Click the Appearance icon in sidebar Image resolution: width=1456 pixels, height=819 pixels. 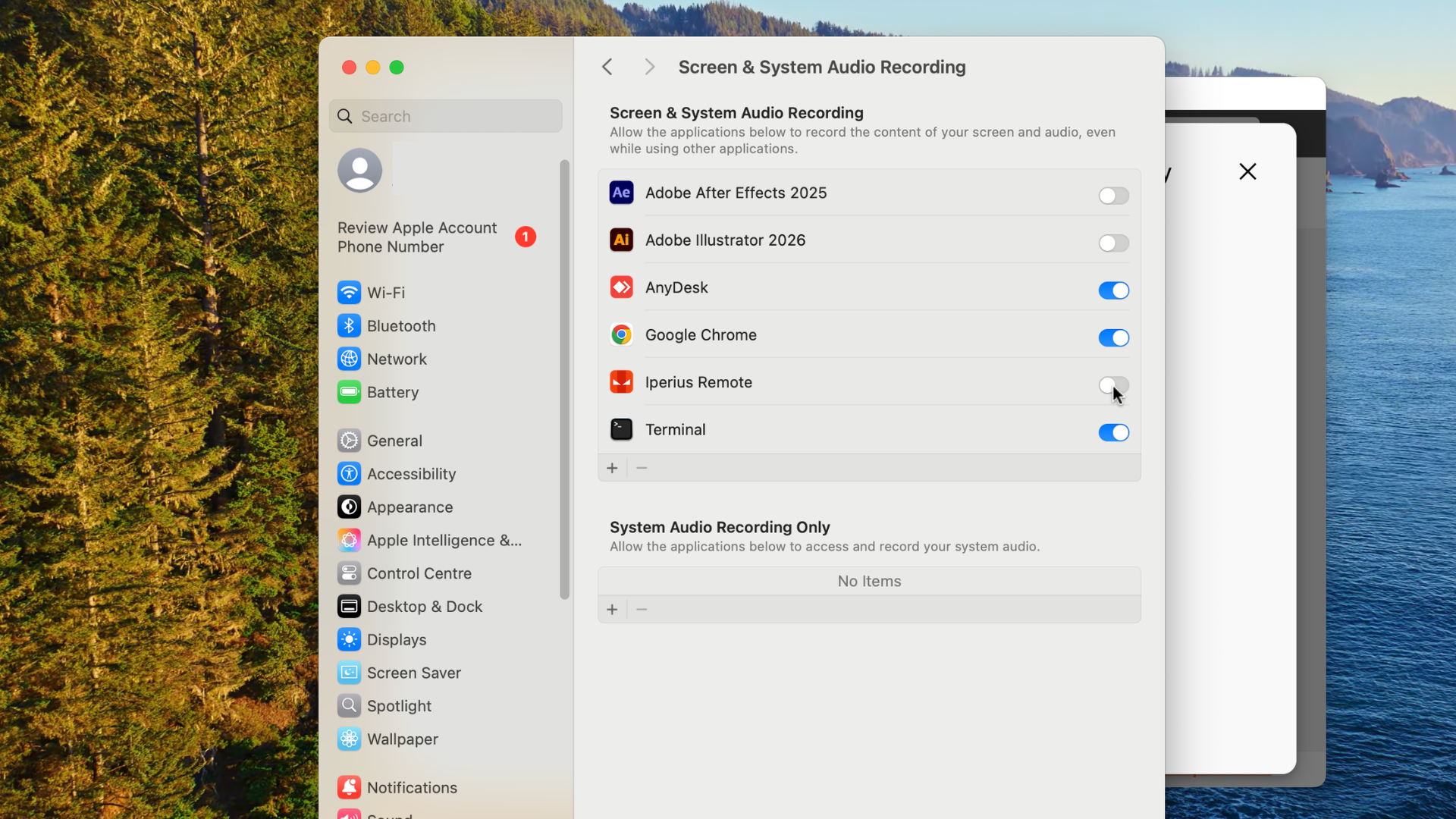click(x=349, y=507)
